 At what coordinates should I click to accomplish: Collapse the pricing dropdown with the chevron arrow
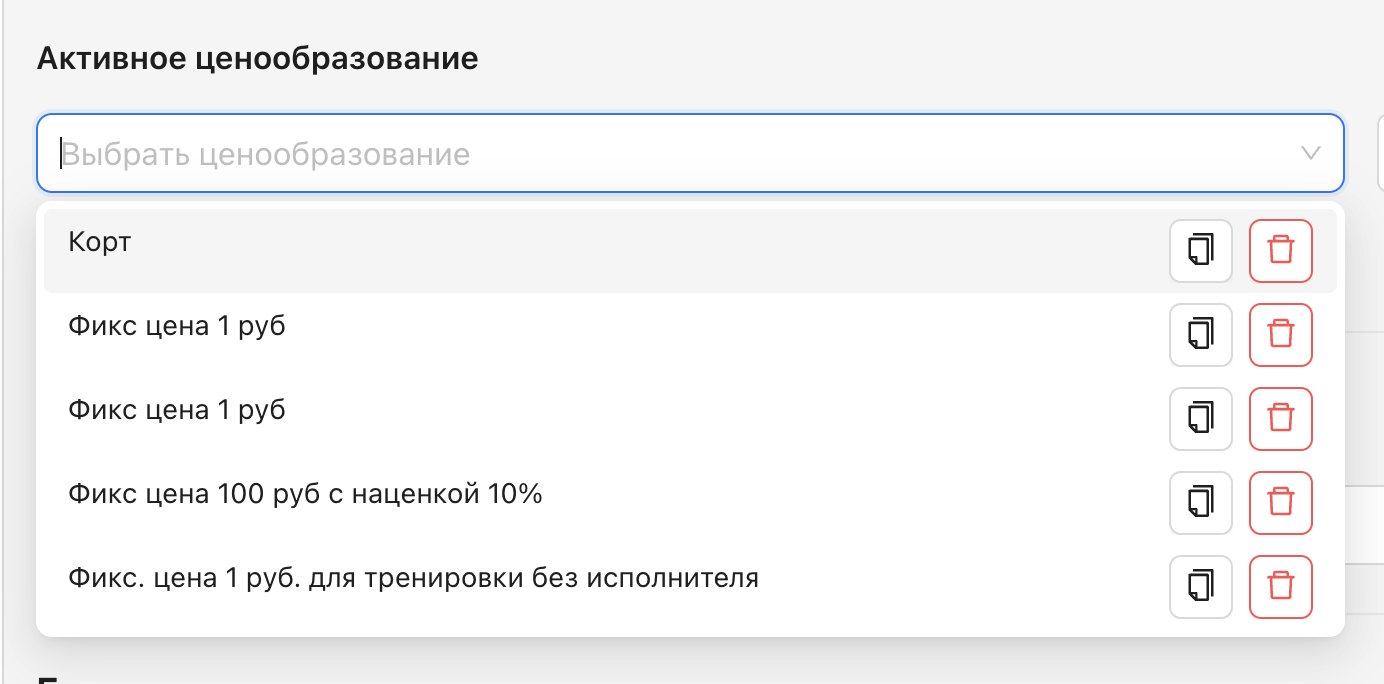[x=1310, y=154]
